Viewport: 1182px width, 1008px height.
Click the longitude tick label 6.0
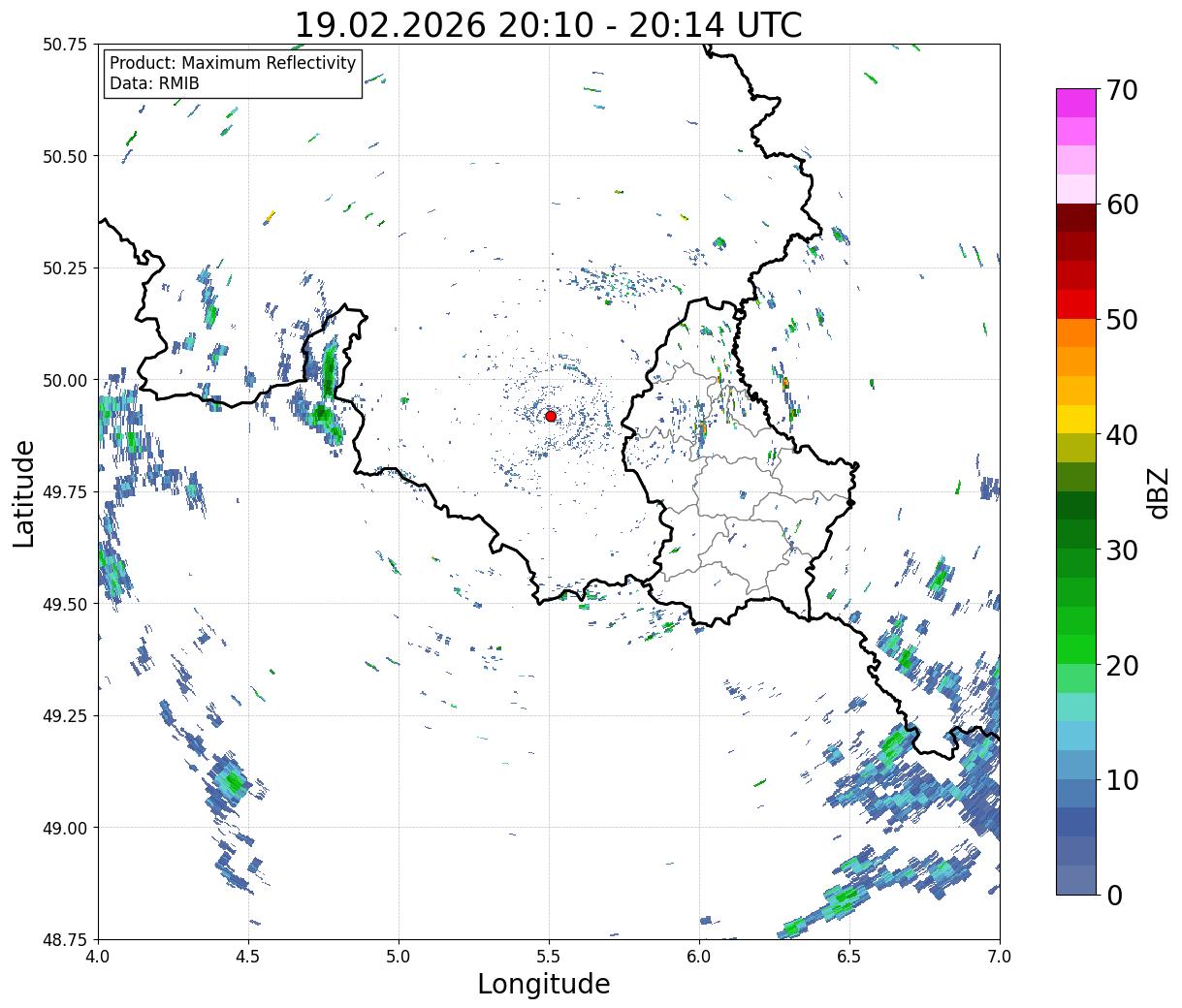click(x=699, y=957)
